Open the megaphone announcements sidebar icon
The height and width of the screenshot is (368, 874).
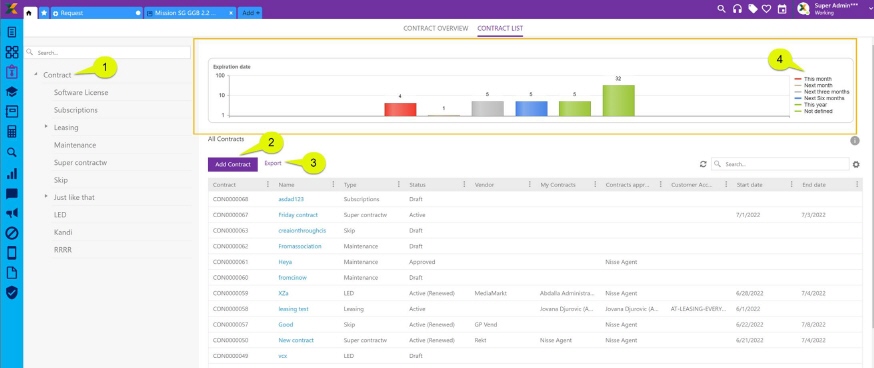(x=12, y=213)
